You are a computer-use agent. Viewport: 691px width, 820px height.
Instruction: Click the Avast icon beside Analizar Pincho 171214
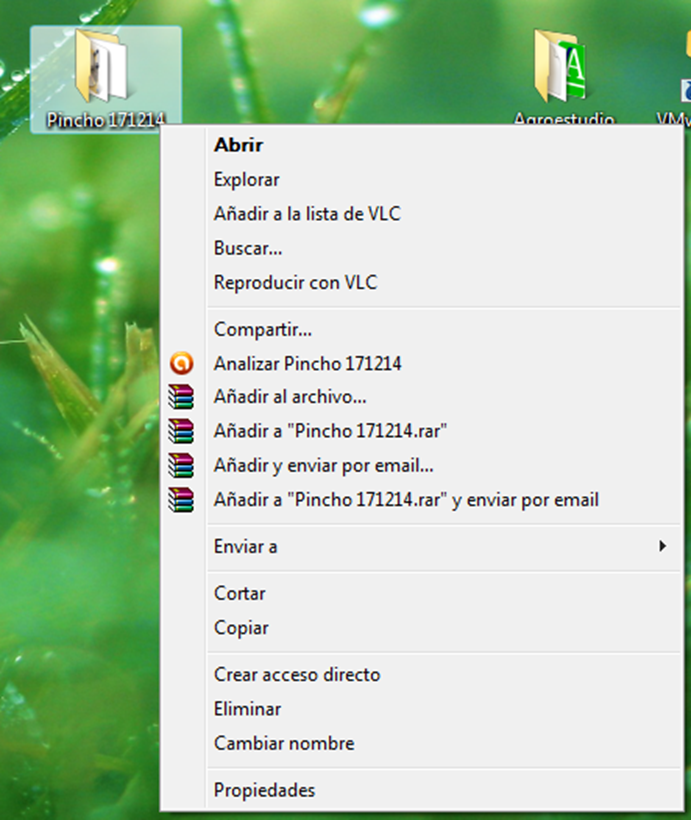[181, 364]
